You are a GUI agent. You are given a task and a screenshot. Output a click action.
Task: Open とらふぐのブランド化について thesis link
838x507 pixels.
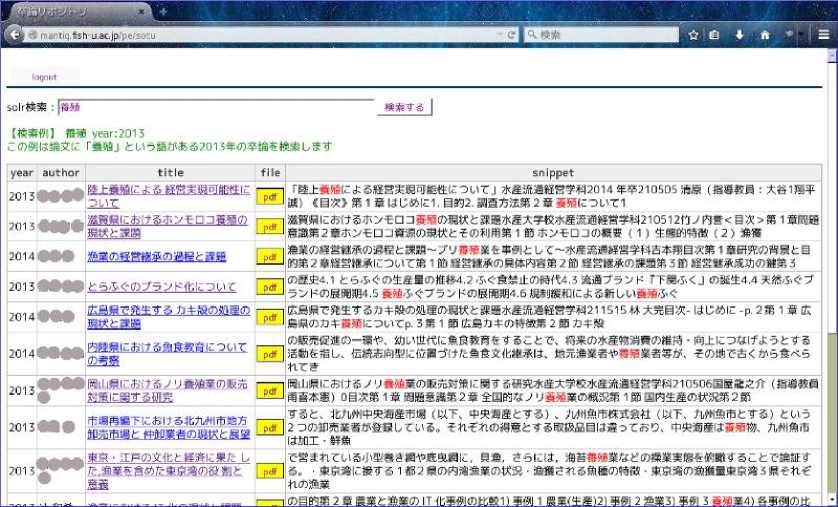(147, 287)
